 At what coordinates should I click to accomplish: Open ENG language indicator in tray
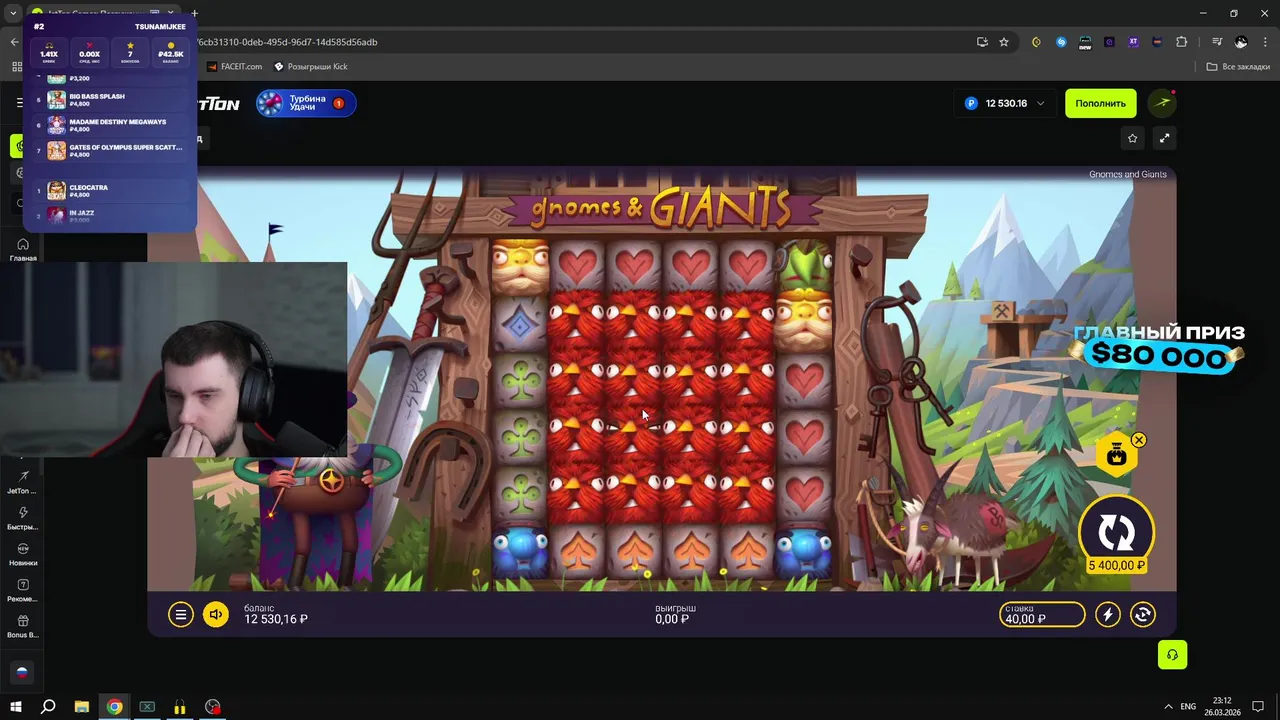point(1188,706)
